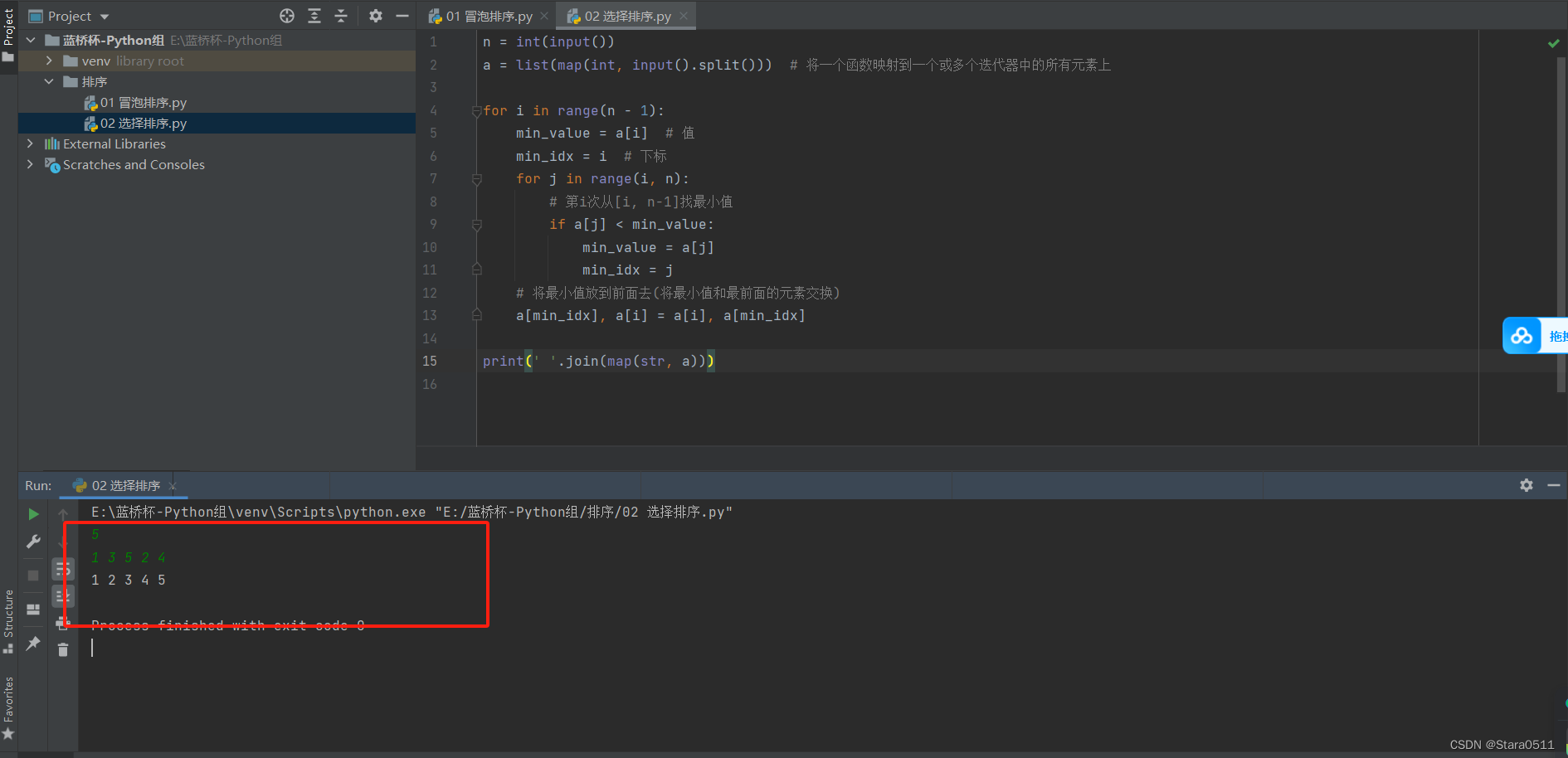The image size is (1568, 758).
Task: Collapse the 排序 folder
Action: click(x=49, y=81)
